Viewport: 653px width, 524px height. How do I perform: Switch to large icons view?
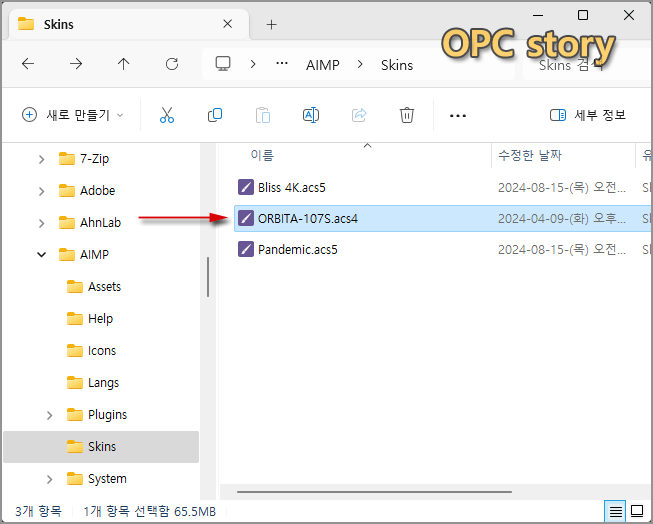pyautogui.click(x=637, y=511)
